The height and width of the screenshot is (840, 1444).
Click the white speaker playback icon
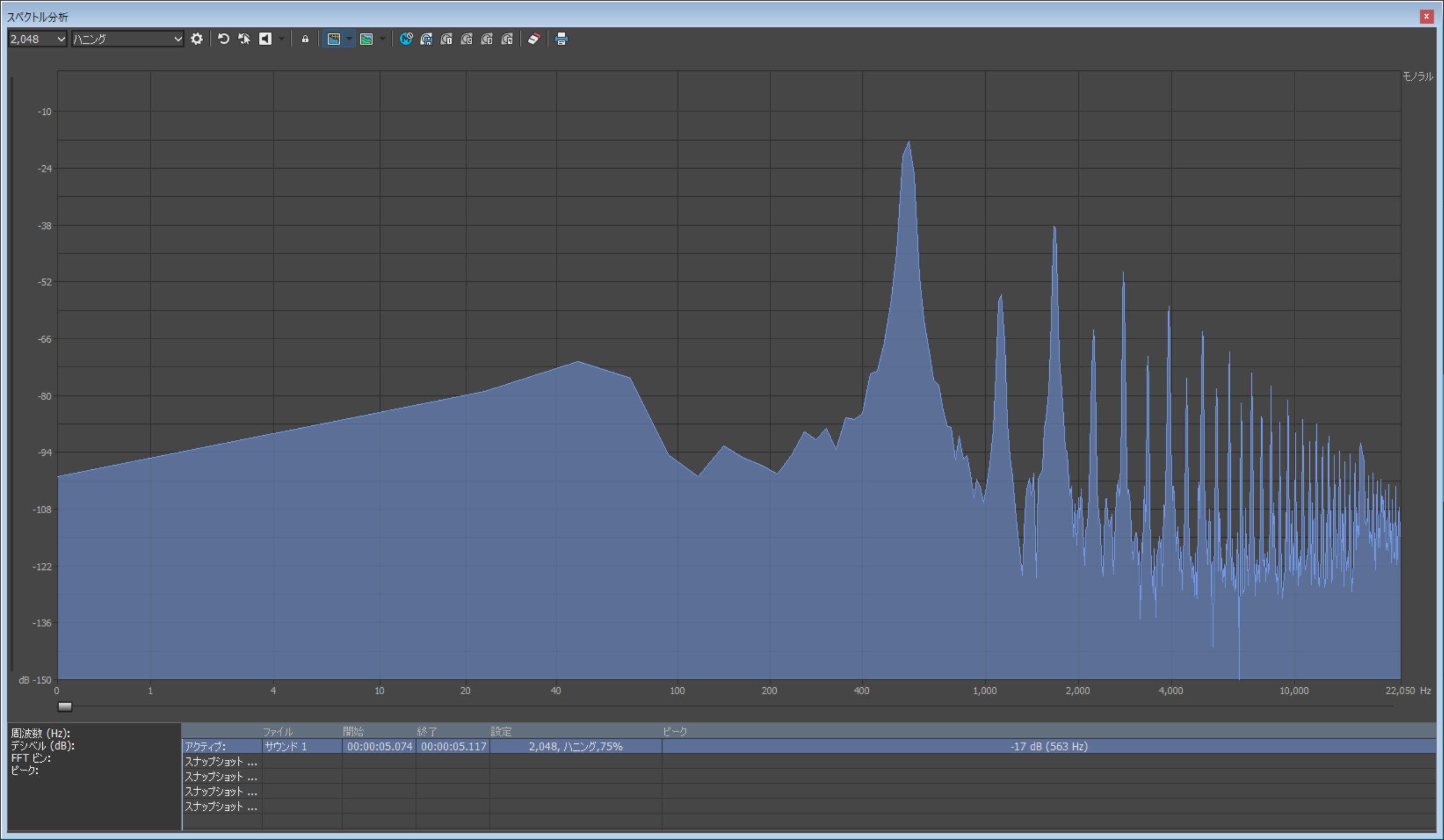coord(265,39)
